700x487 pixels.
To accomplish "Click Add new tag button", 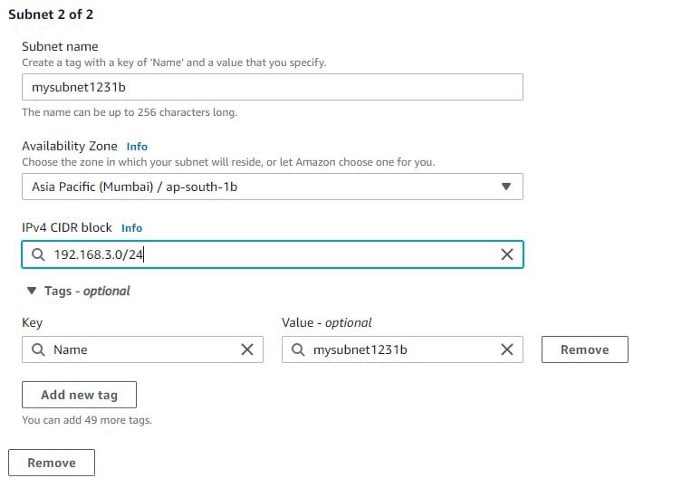I will click(x=79, y=395).
